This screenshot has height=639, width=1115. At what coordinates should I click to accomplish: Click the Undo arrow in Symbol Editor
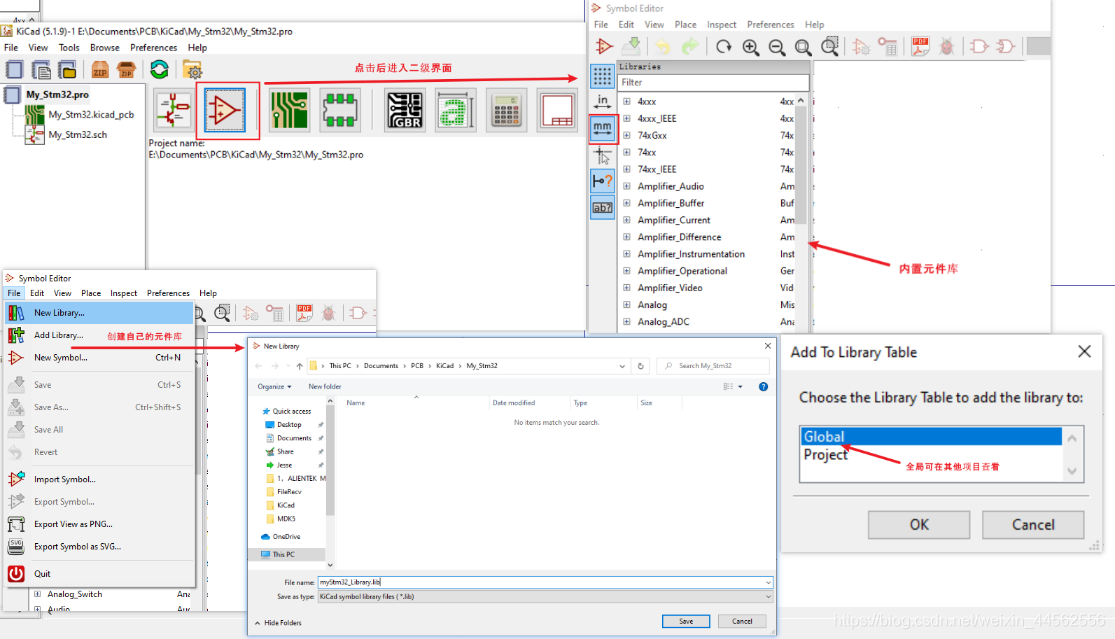(x=662, y=47)
